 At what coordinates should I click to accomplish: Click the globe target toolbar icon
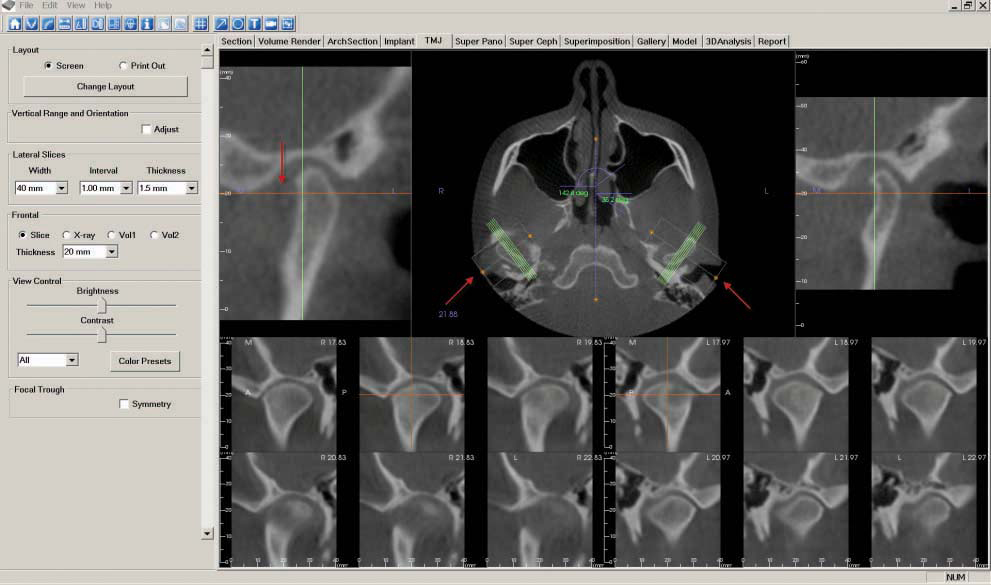pos(131,23)
